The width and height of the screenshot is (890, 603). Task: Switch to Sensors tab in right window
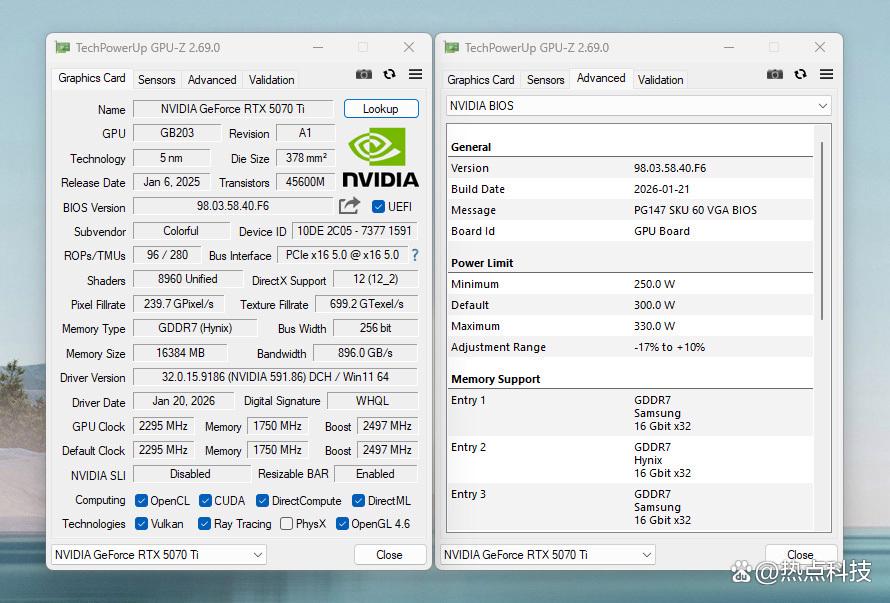pos(545,80)
